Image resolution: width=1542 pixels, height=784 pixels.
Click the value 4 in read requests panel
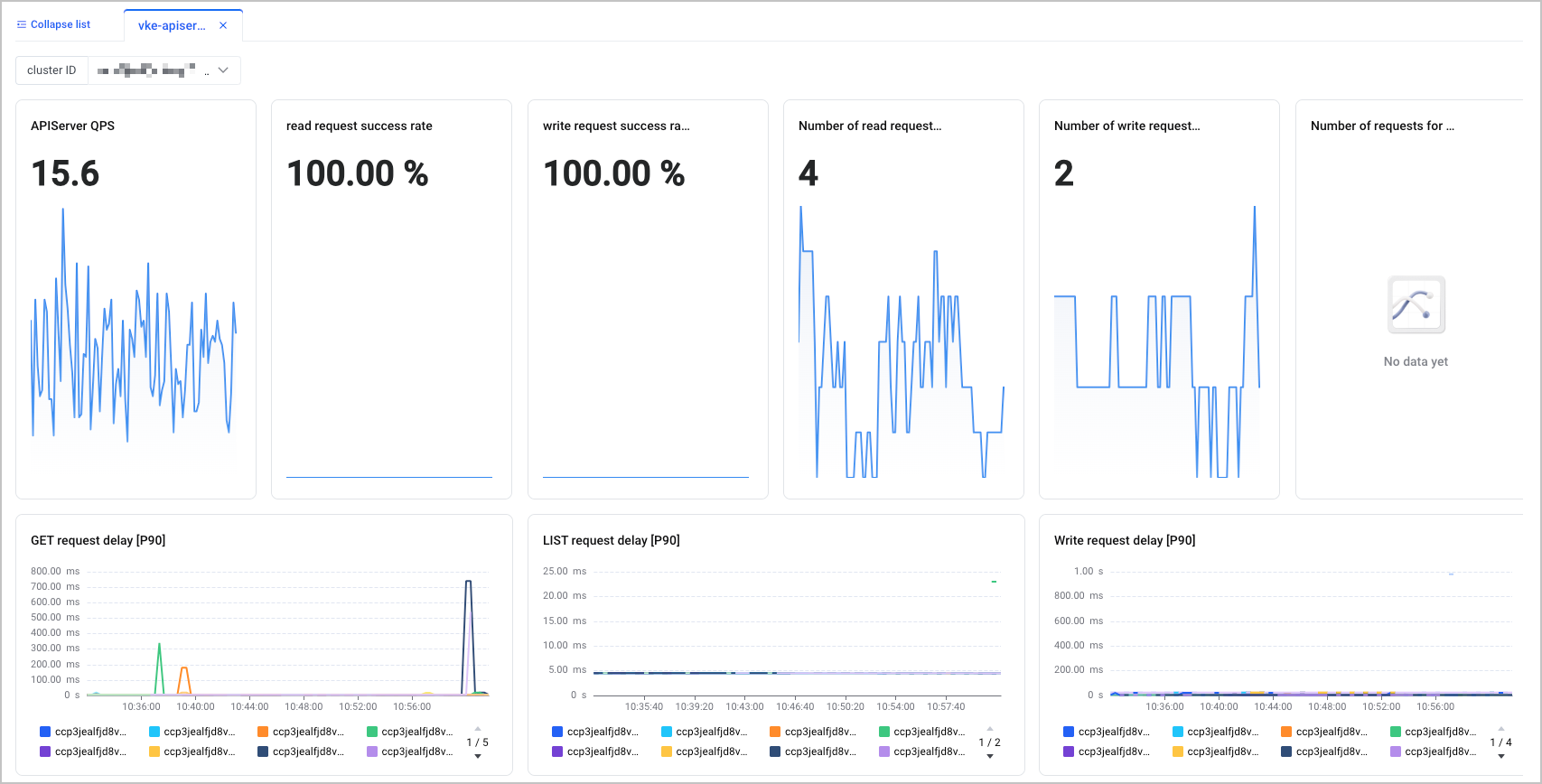(x=808, y=173)
